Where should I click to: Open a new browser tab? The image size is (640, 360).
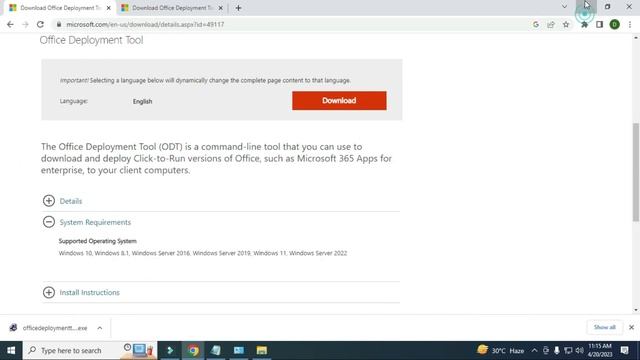pyautogui.click(x=238, y=8)
